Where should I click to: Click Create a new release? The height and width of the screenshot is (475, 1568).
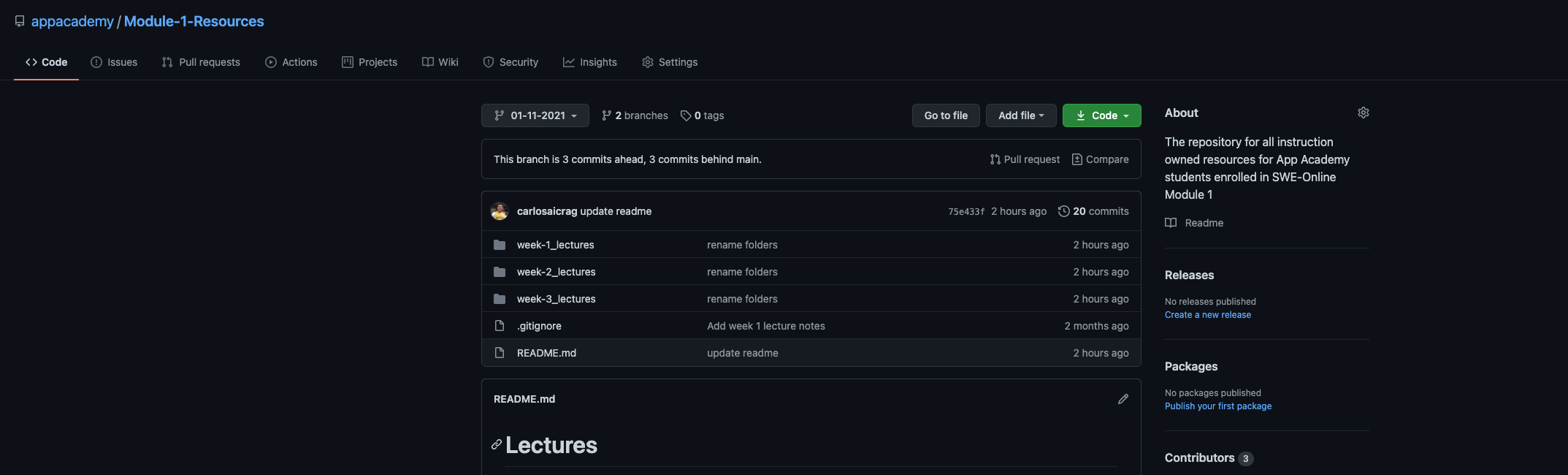1208,315
